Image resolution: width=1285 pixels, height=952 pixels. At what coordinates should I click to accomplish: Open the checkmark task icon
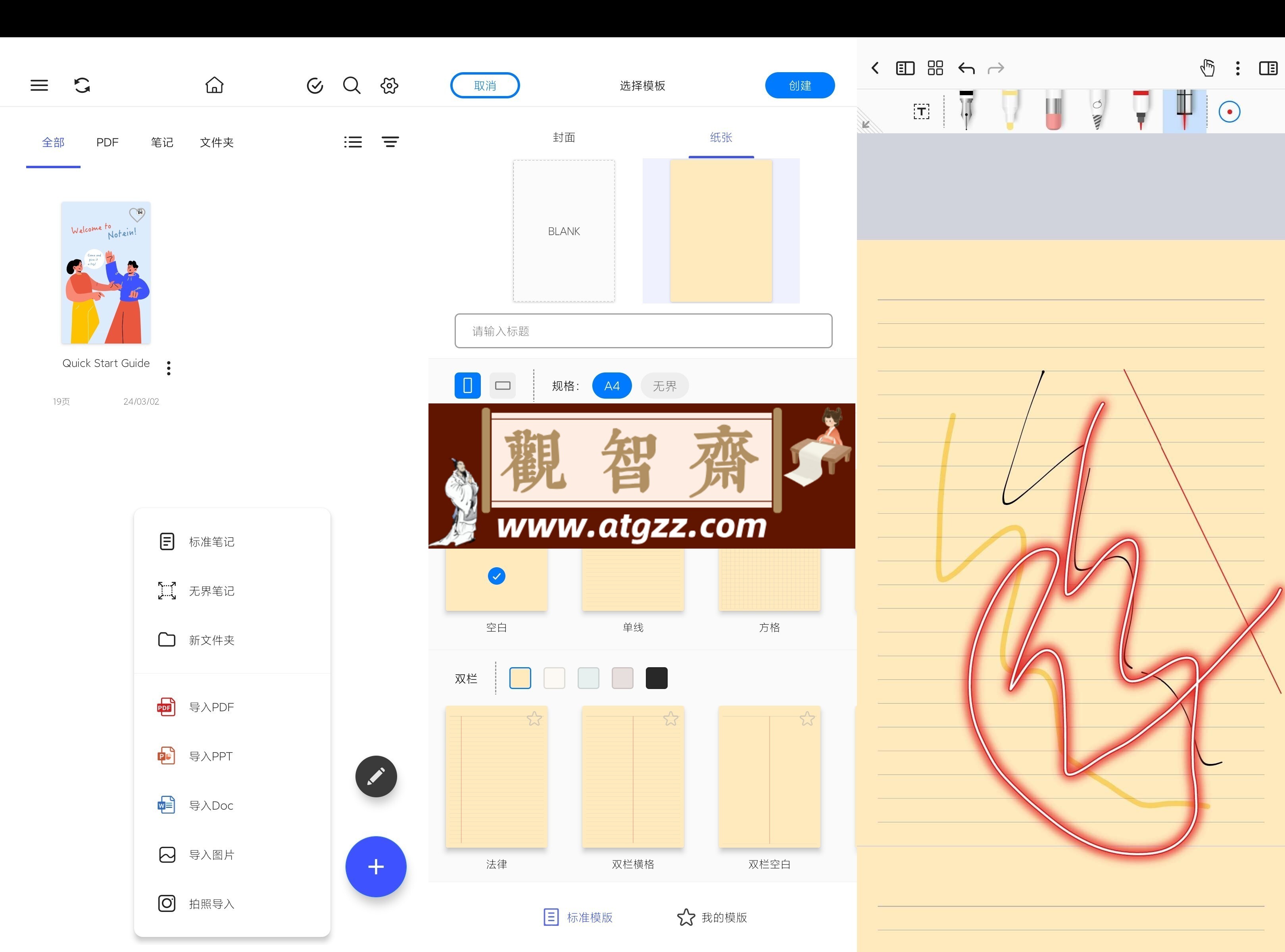[315, 85]
